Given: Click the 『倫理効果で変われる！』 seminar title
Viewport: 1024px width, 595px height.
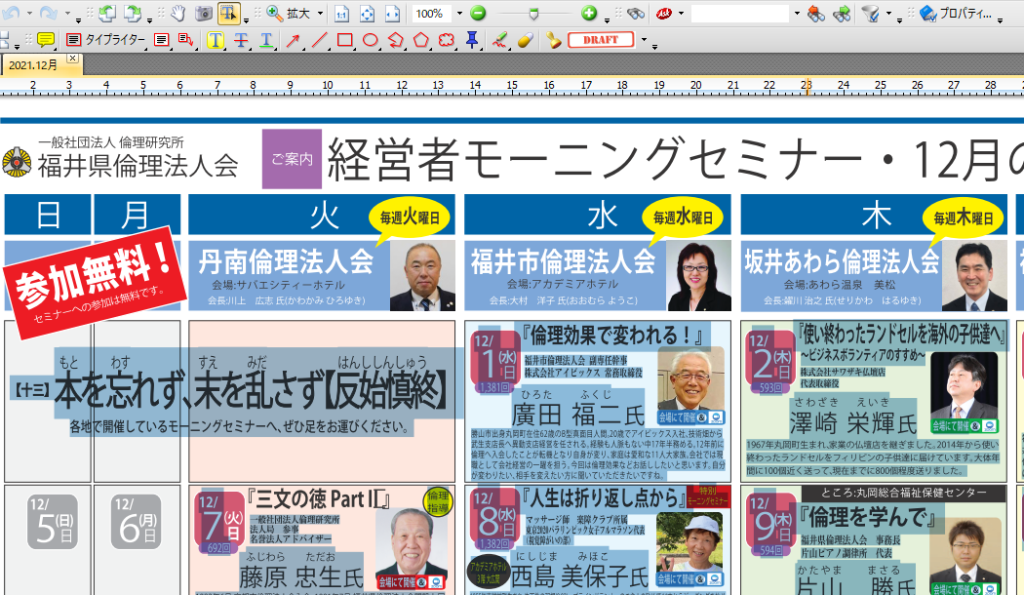Looking at the screenshot, I should (x=612, y=335).
